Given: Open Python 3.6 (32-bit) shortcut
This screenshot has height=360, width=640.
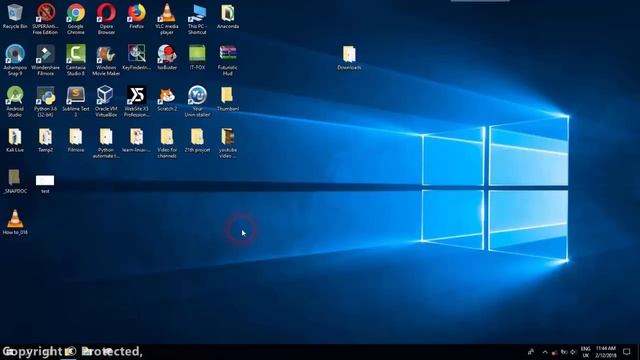Looking at the screenshot, I should (45, 102).
